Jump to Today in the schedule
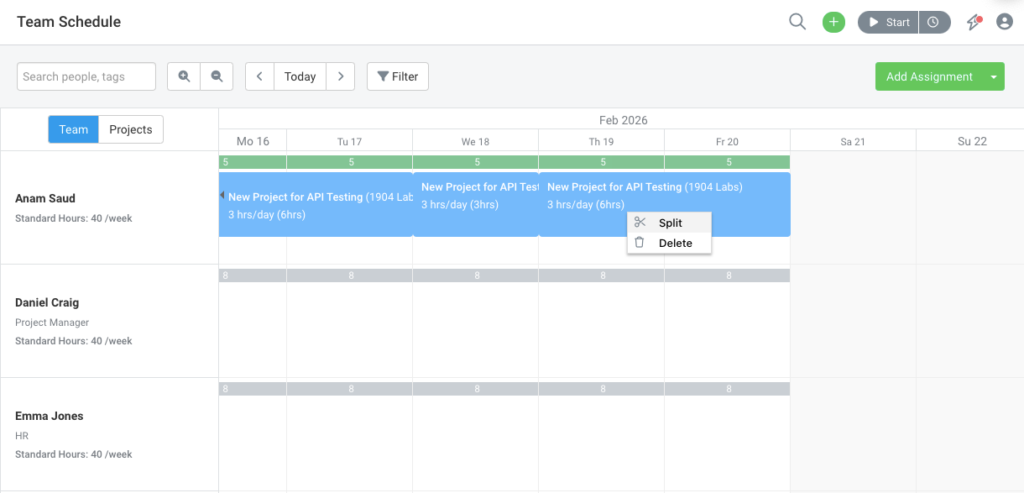The height and width of the screenshot is (493, 1024). pos(300,77)
